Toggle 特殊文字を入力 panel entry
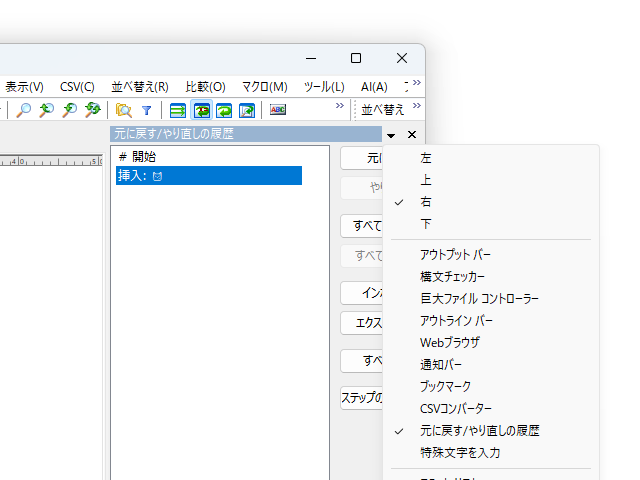The height and width of the screenshot is (480, 640). tap(491, 453)
